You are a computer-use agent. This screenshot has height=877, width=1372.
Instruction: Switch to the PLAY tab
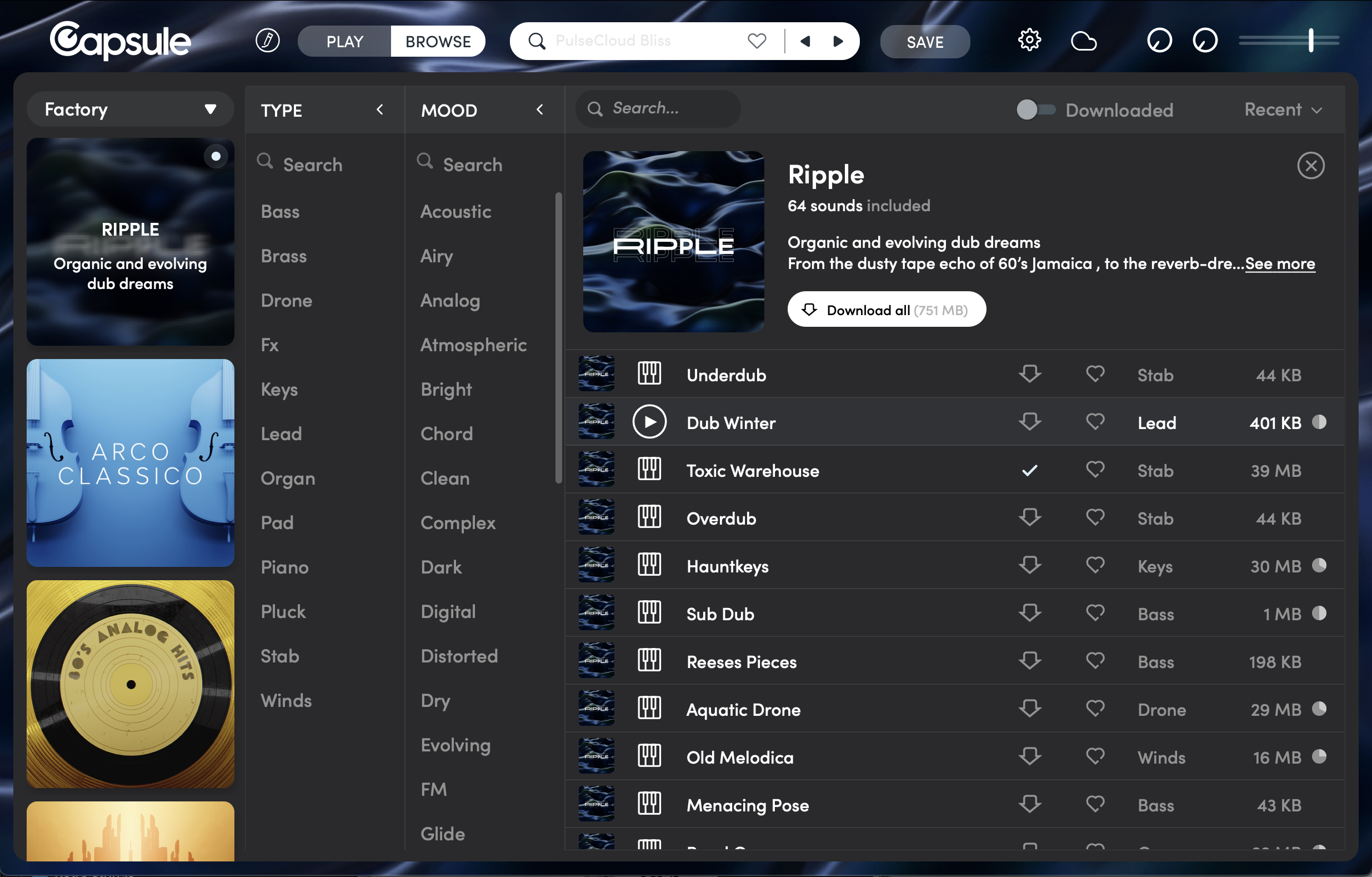344,41
